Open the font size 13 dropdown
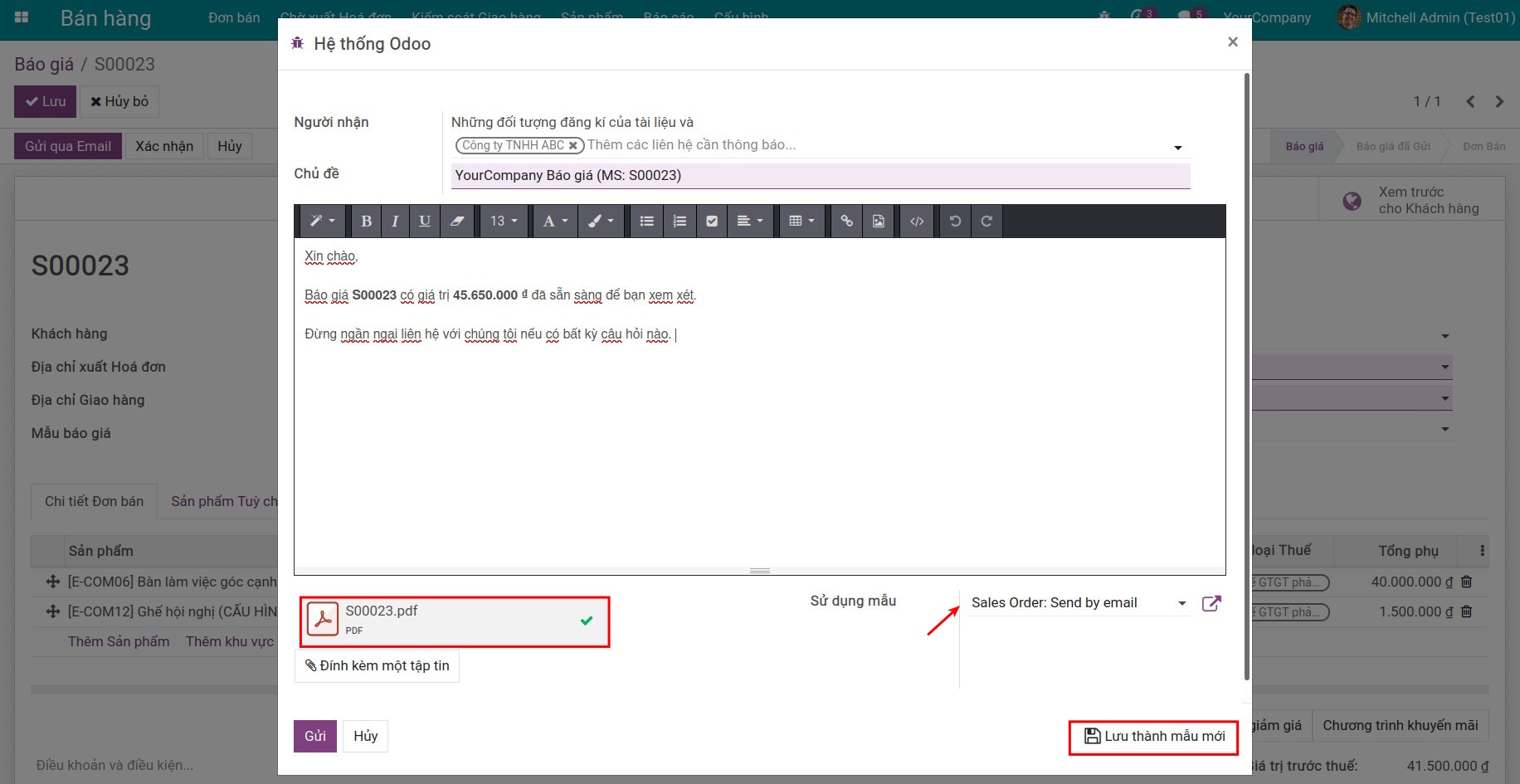 click(x=504, y=222)
